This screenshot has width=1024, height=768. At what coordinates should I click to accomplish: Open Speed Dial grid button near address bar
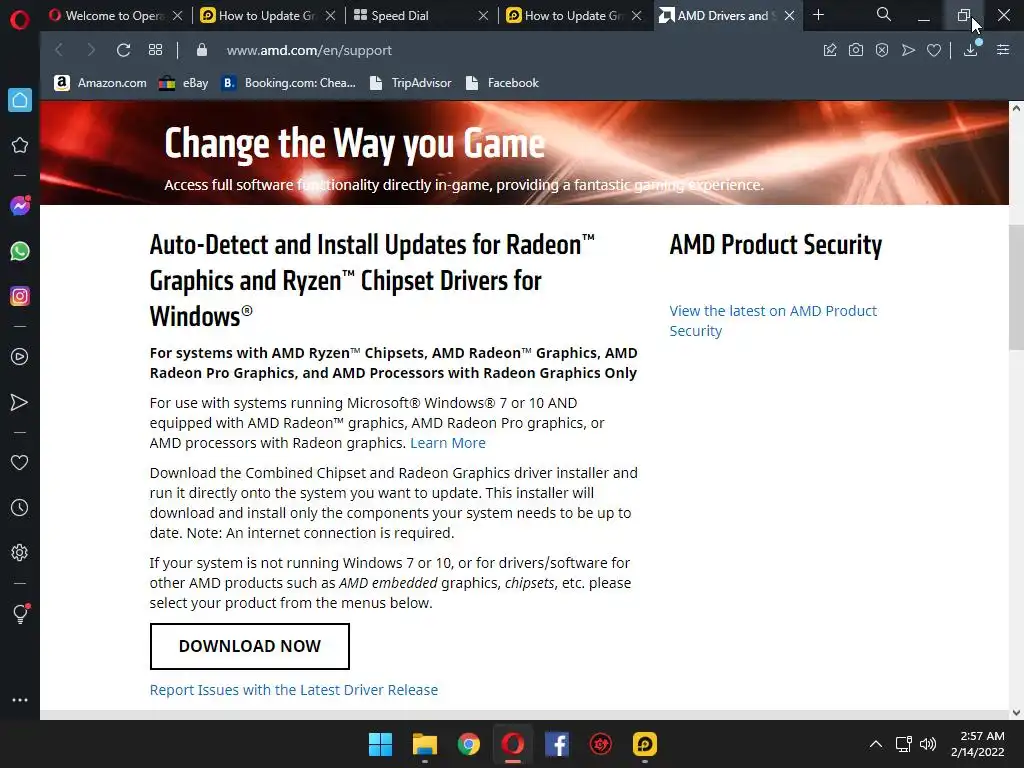coord(155,50)
